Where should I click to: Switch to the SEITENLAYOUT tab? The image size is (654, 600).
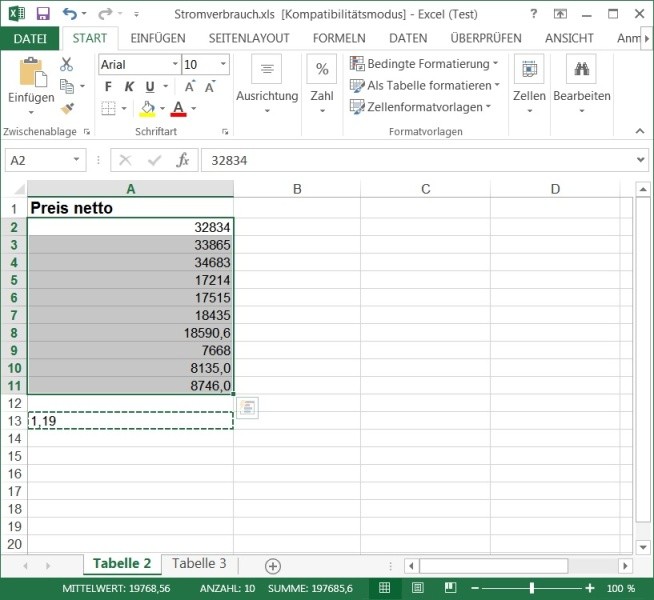point(249,38)
